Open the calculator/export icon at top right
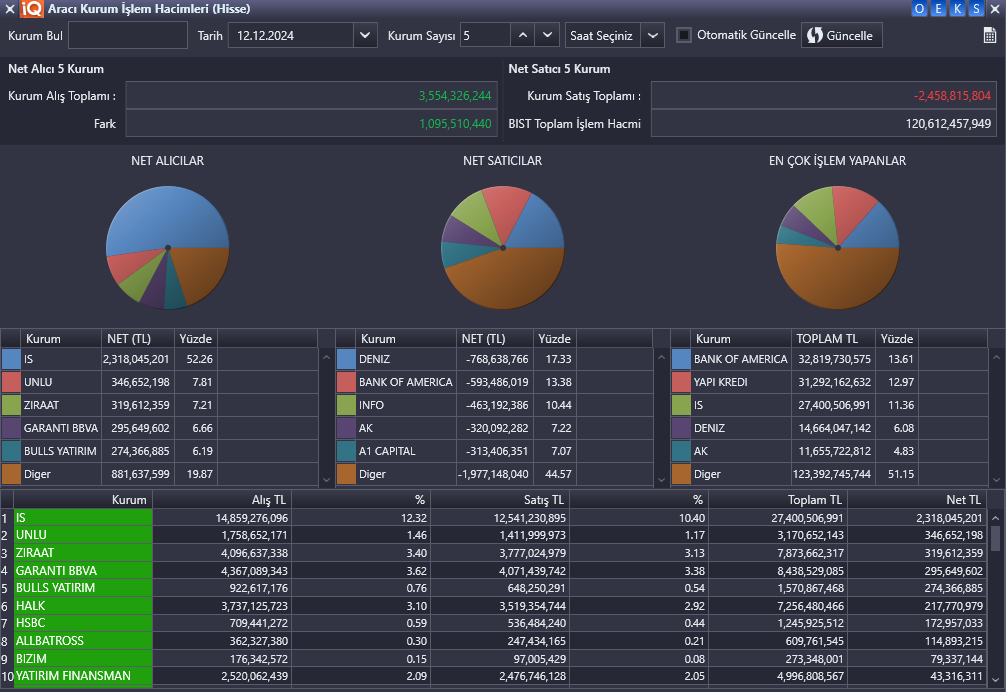Screen dimensions: 1006x692 (990, 35)
